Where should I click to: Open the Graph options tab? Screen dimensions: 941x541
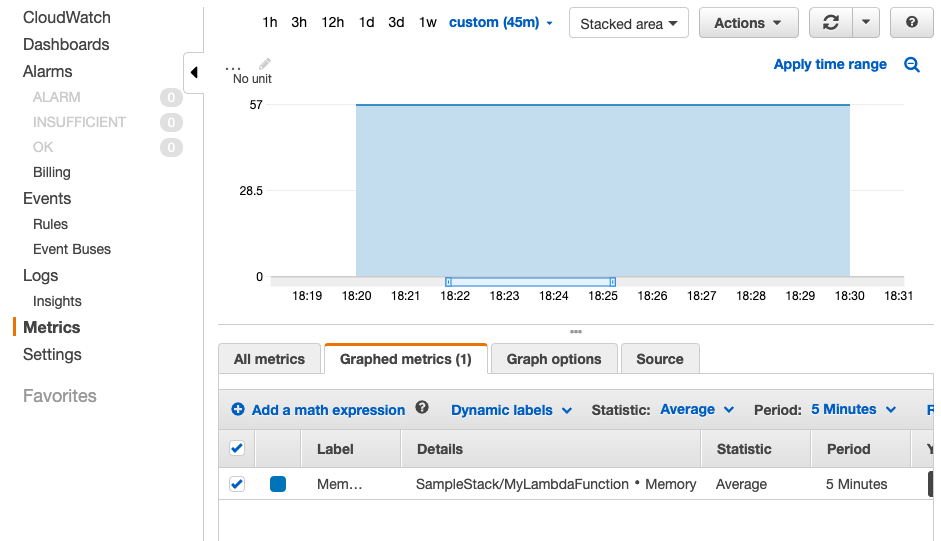554,359
